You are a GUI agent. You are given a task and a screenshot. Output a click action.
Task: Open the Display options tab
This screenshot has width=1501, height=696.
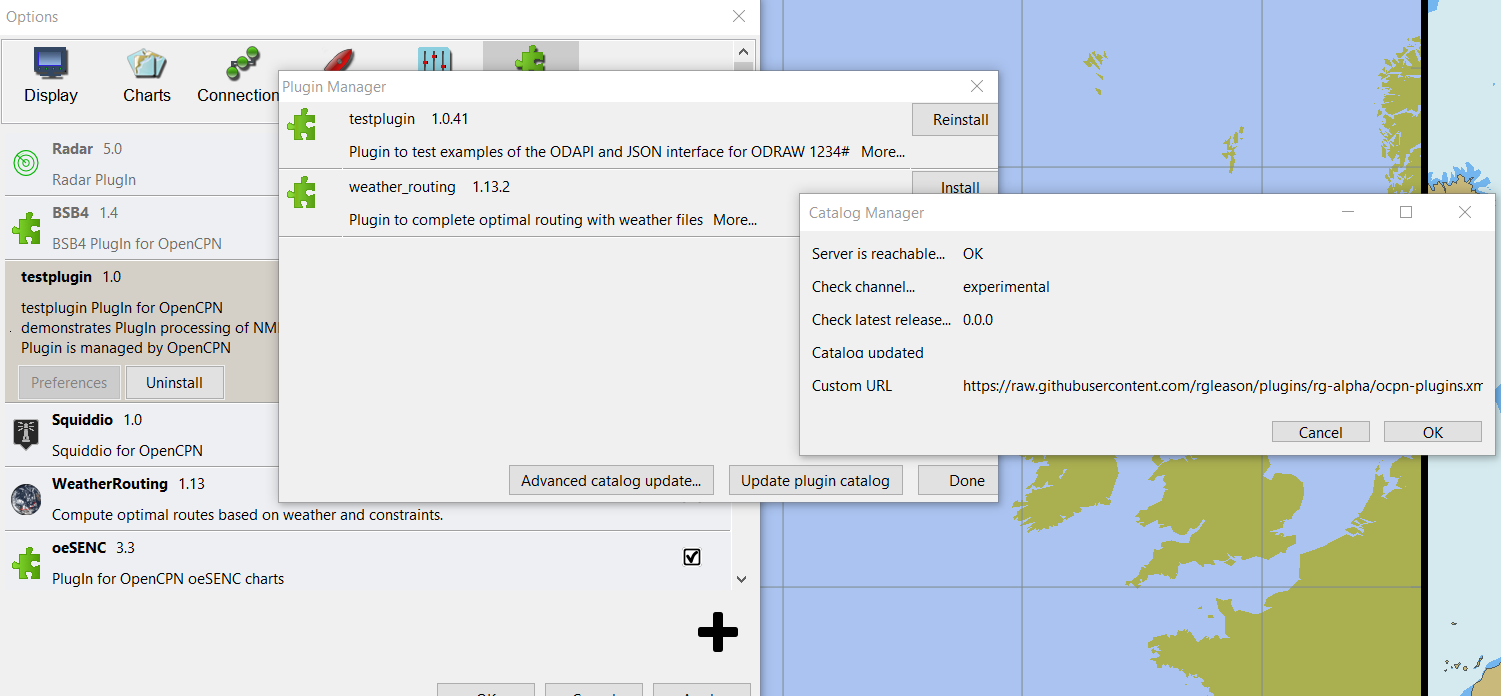click(x=51, y=76)
